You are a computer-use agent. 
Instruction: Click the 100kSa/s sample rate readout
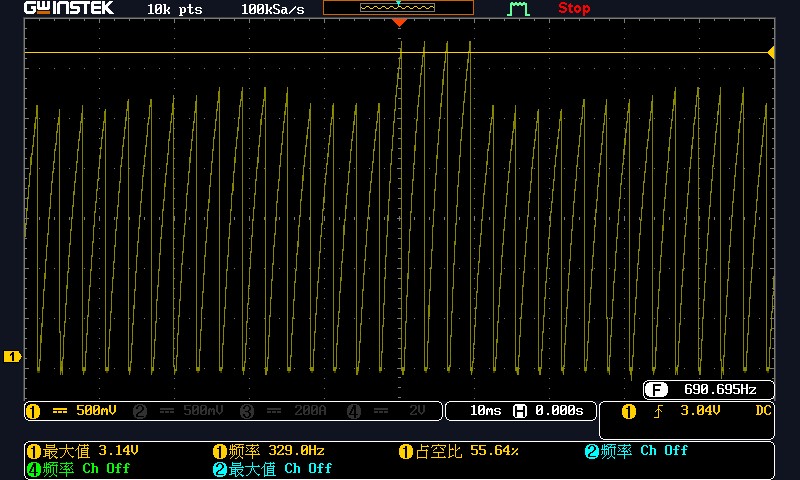[x=272, y=9]
